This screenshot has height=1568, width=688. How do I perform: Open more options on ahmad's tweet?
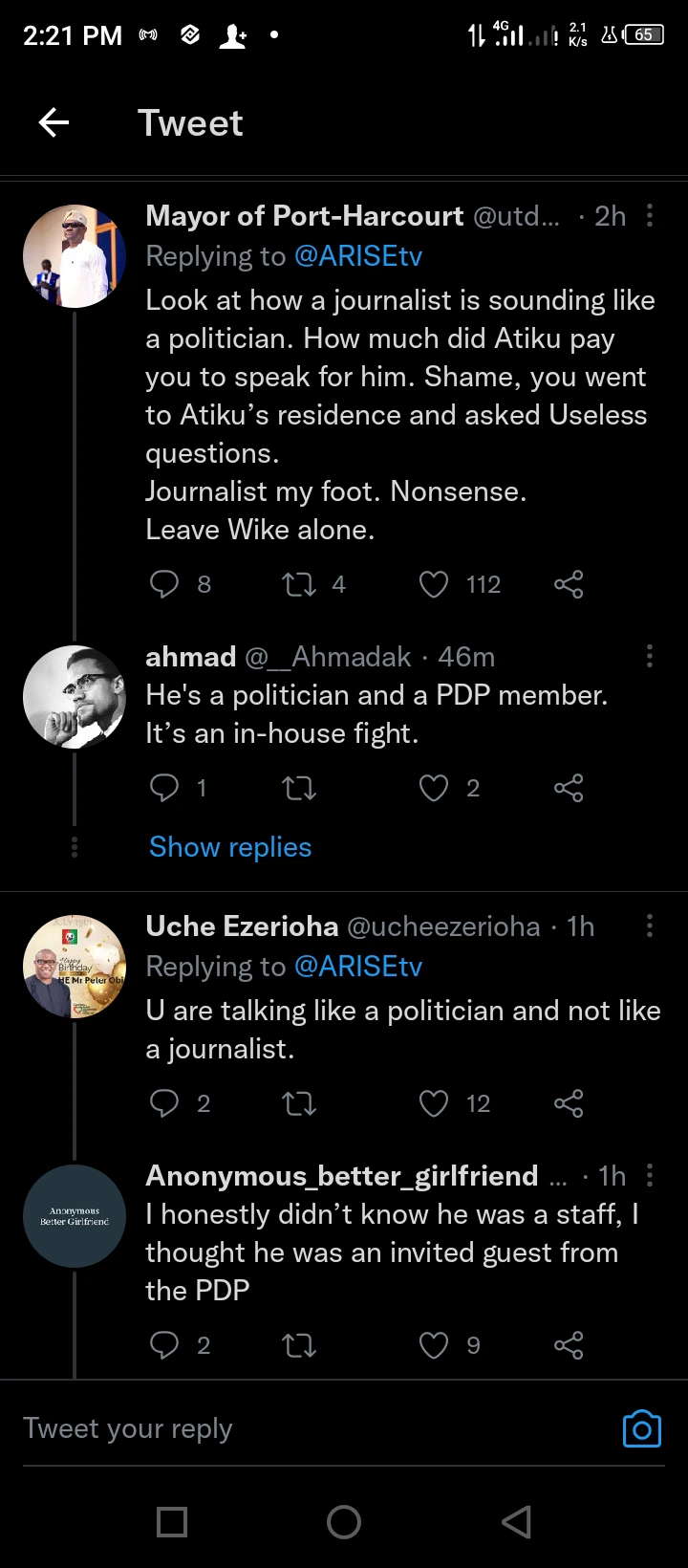650,656
